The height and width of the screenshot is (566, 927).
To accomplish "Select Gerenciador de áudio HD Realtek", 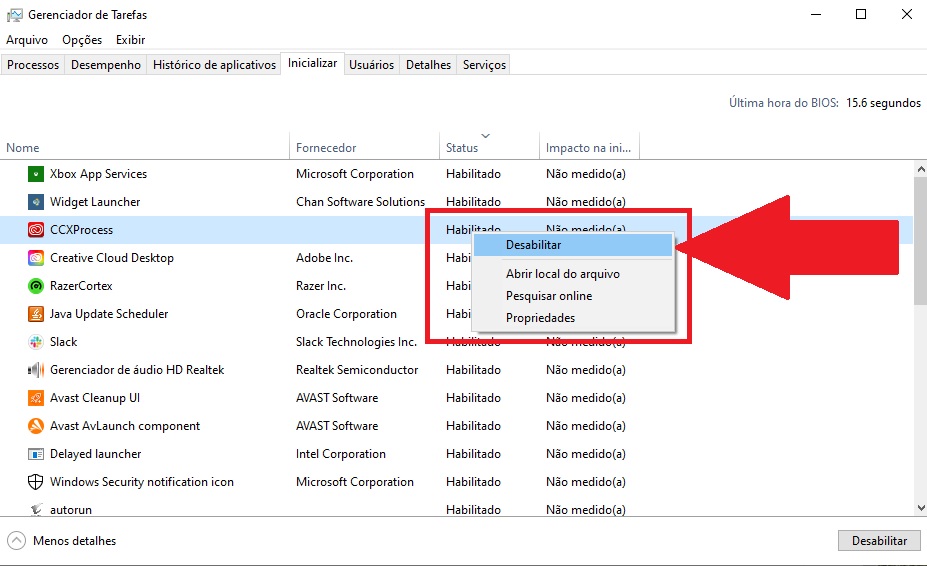I will coord(137,370).
